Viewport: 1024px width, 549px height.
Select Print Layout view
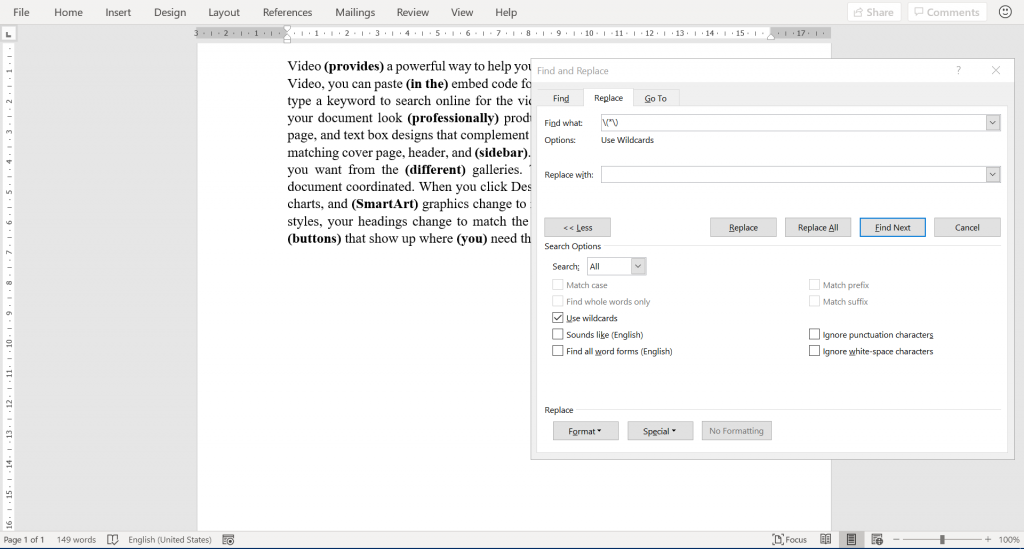851,540
